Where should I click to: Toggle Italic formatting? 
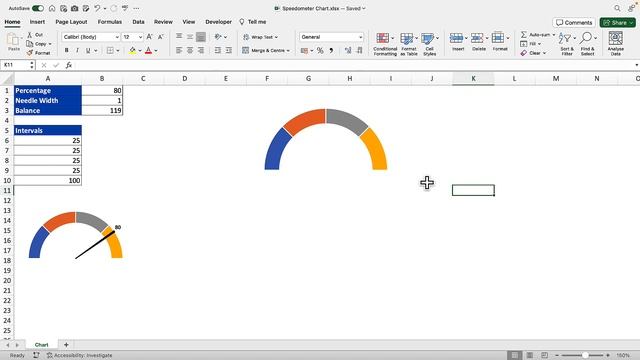pyautogui.click(x=77, y=51)
